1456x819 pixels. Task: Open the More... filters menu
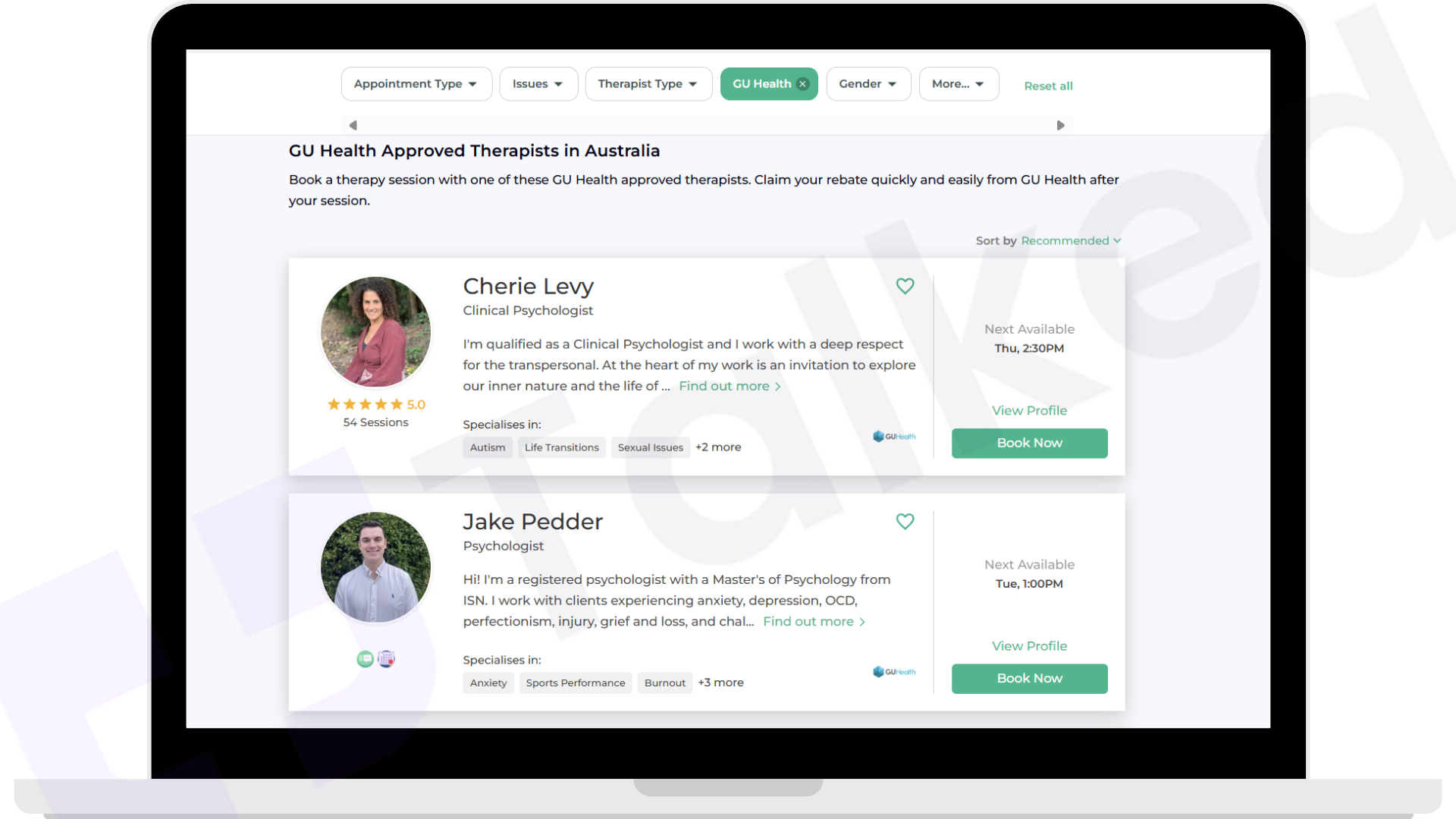tap(959, 84)
